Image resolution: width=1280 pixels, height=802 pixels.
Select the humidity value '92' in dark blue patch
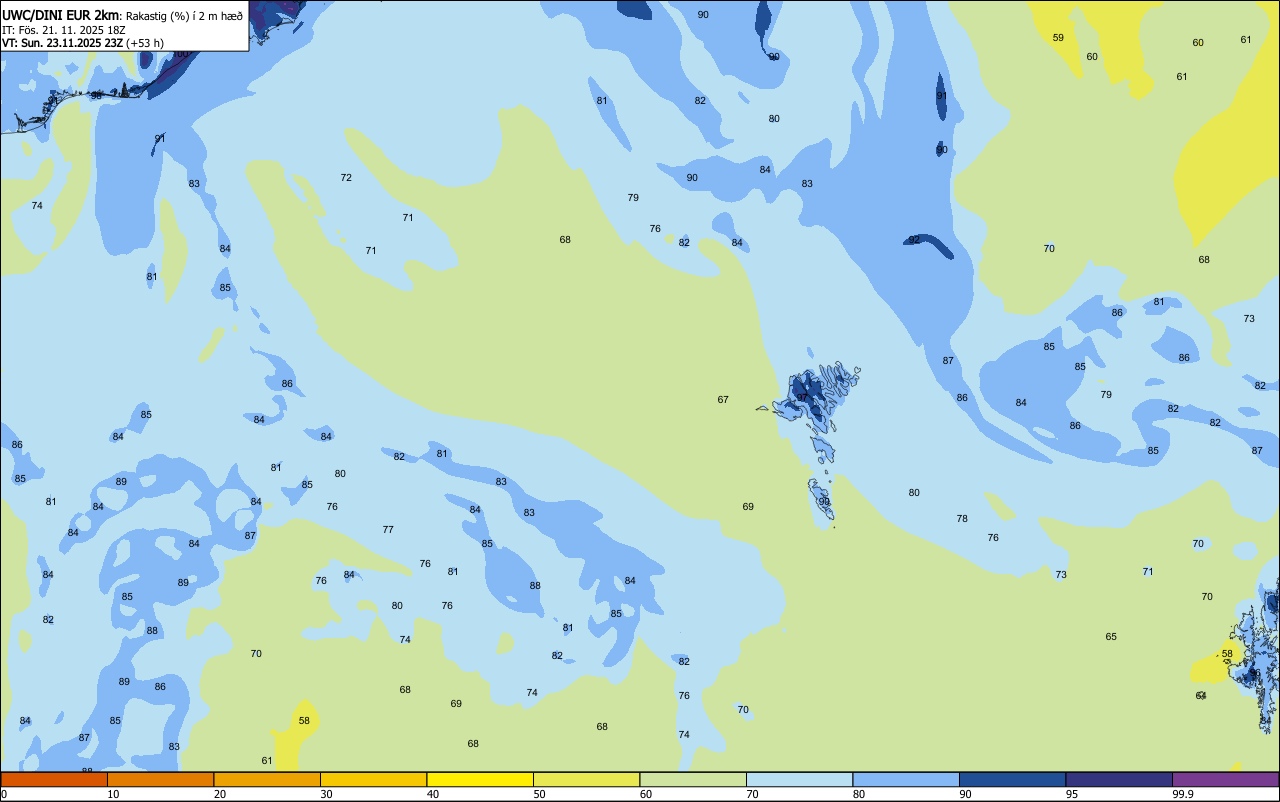[x=914, y=239]
